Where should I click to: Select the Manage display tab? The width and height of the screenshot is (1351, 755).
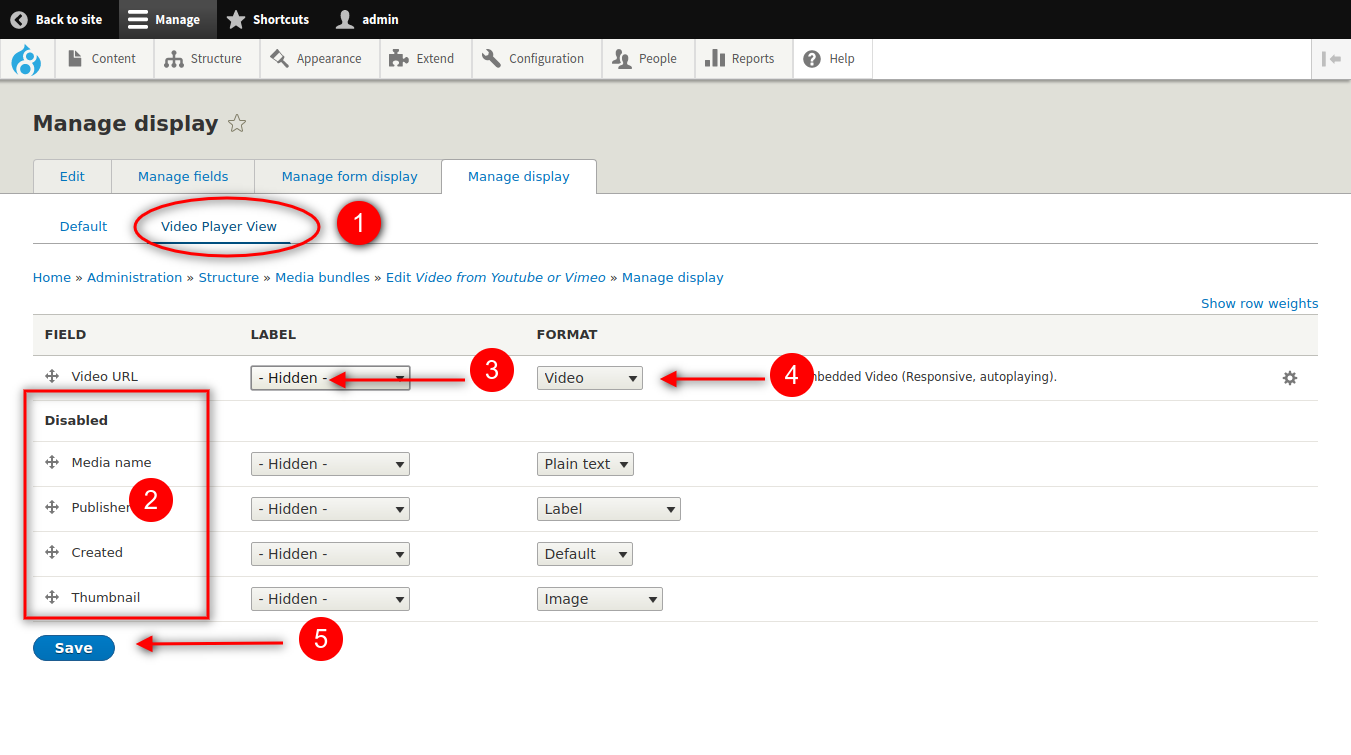tap(519, 176)
